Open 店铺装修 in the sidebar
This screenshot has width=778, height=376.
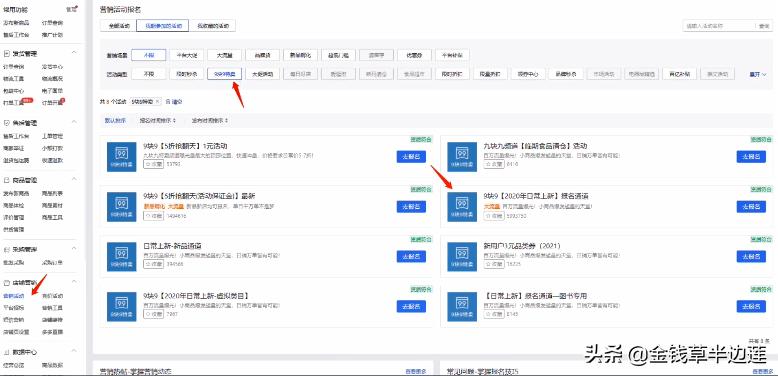click(x=53, y=320)
